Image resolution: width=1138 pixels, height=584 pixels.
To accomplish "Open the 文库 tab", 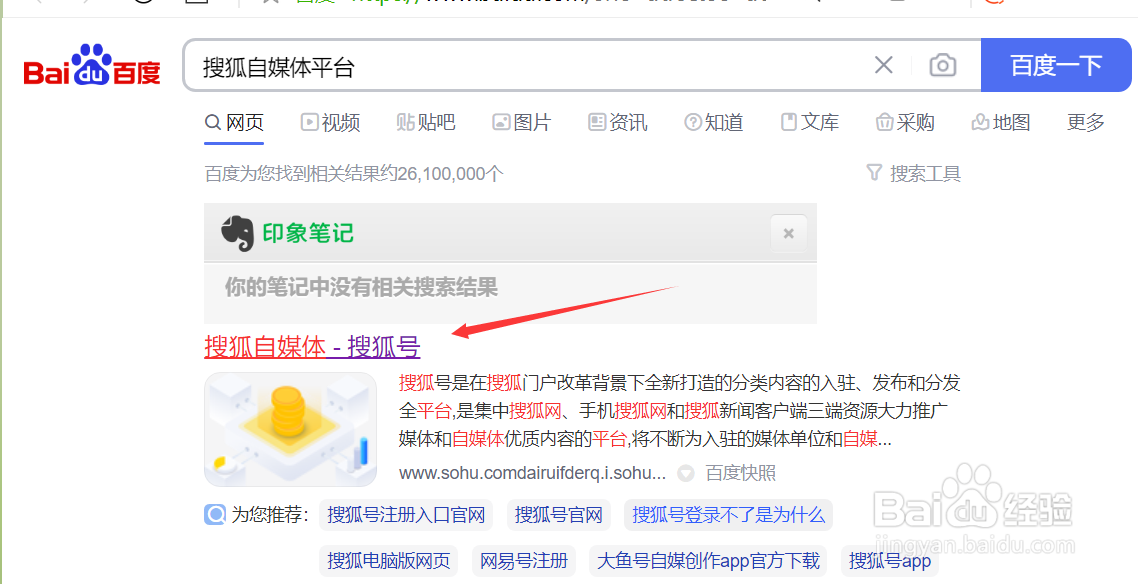I will [809, 123].
